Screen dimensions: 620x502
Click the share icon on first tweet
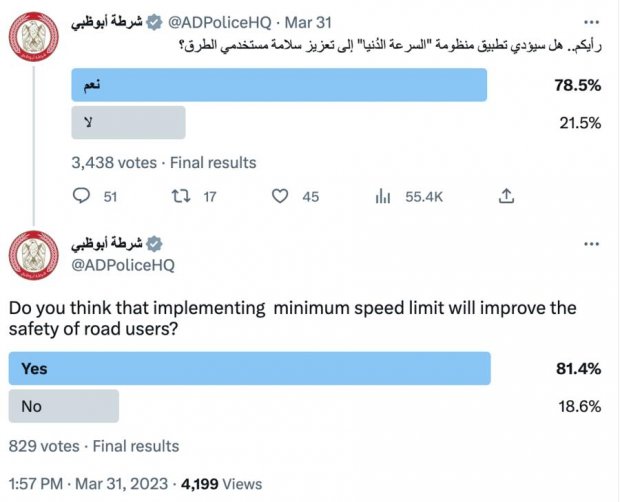point(507,196)
